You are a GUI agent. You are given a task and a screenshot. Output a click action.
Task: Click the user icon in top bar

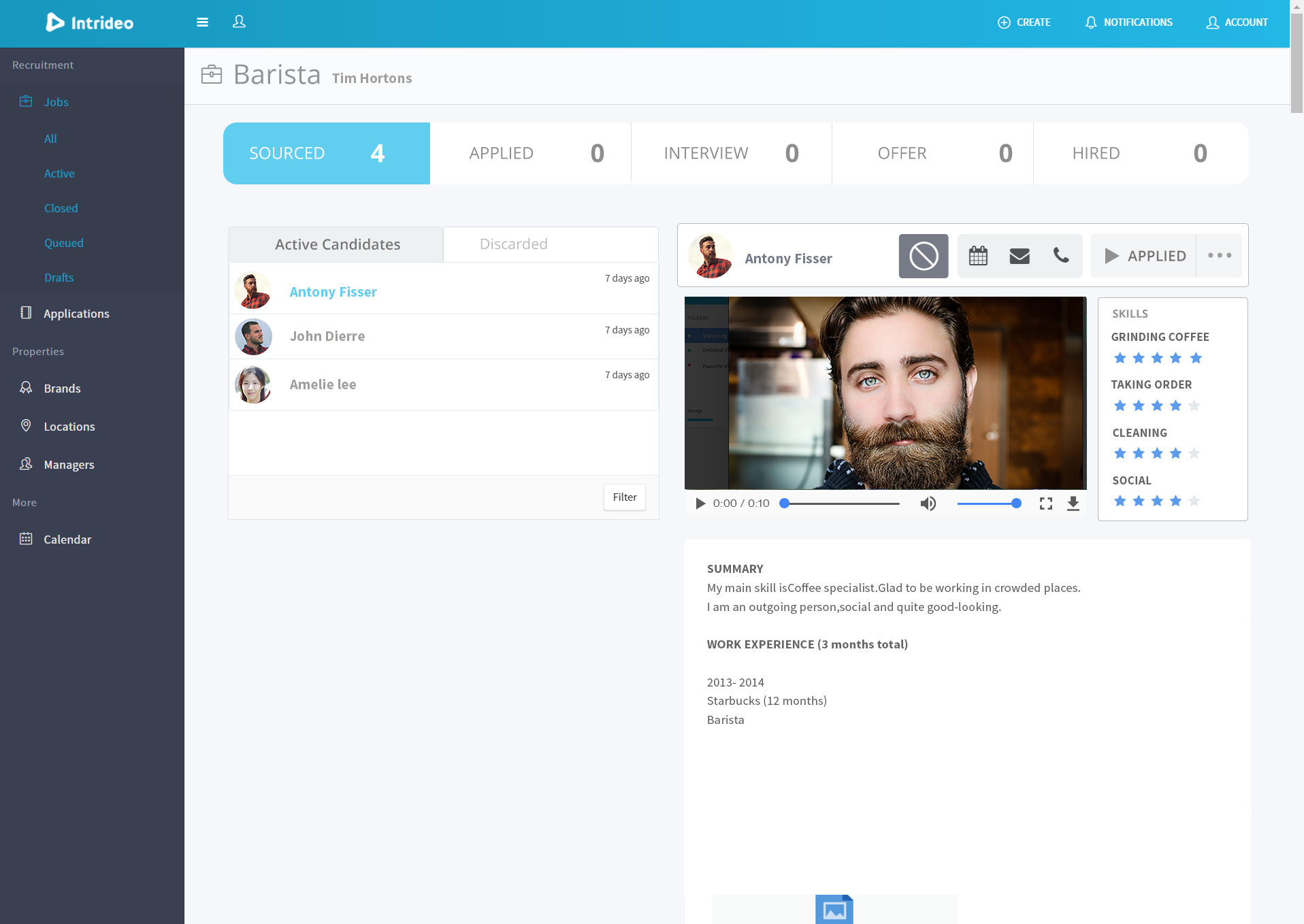tap(239, 22)
